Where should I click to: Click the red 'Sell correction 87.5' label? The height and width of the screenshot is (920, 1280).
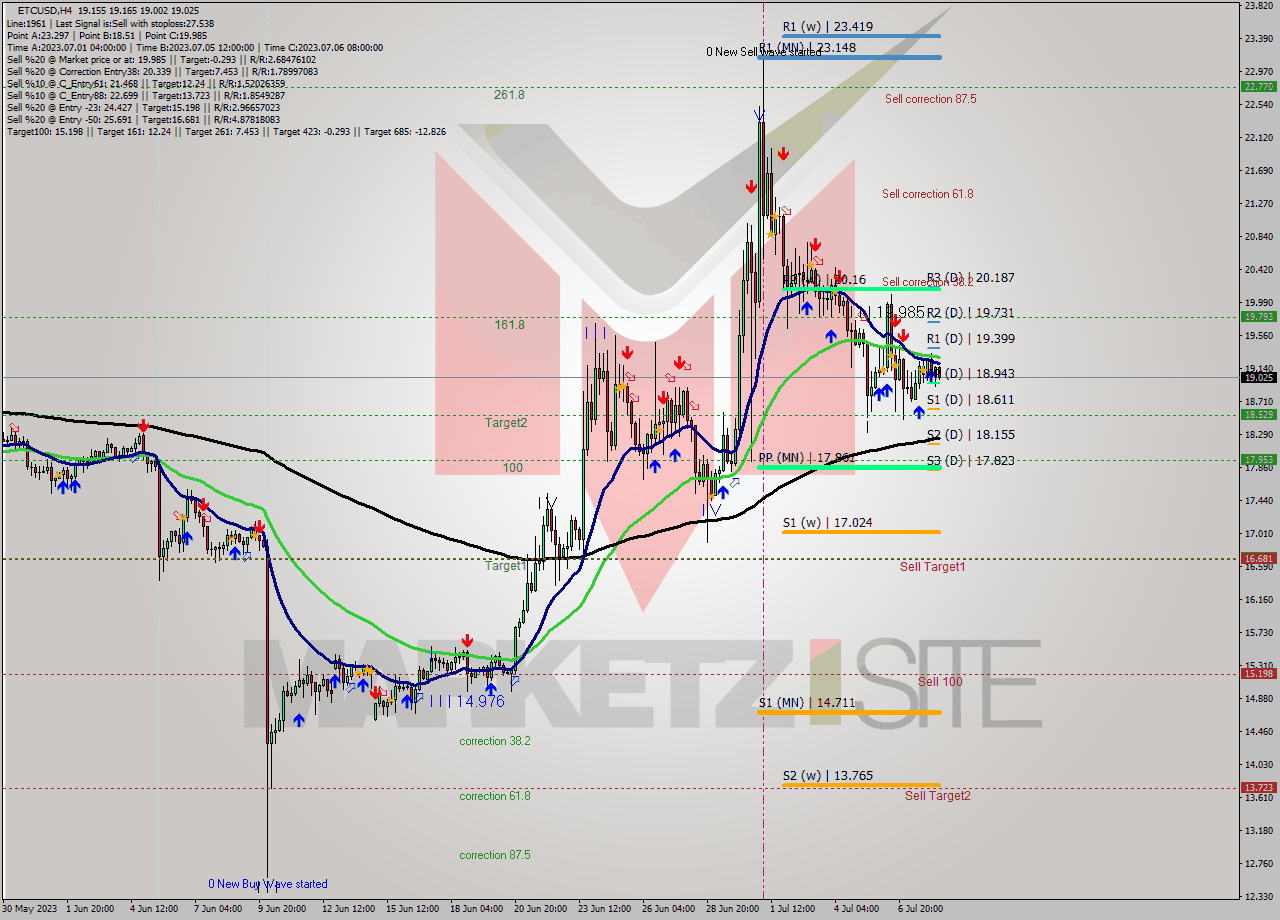point(930,99)
